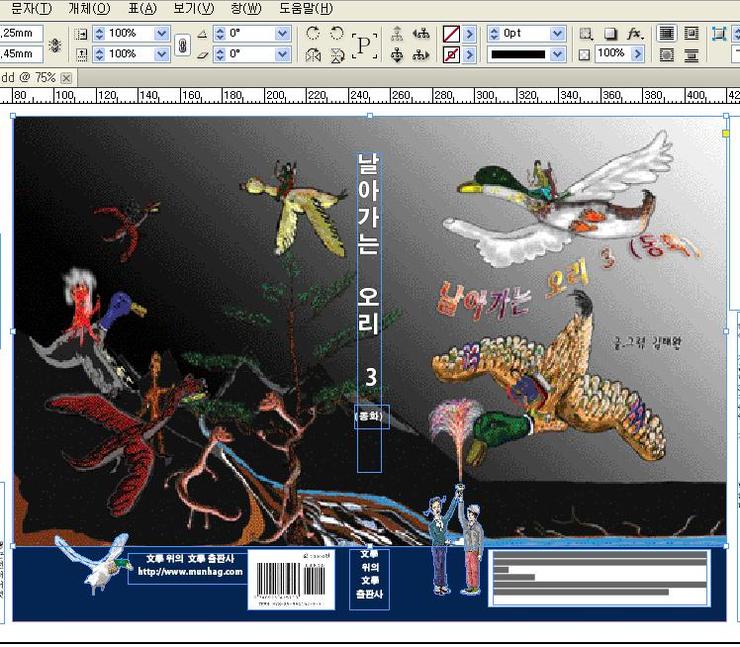This screenshot has height=647, width=740.
Task: Enable Wrap Around Bounding Box text wrap
Action: click(x=691, y=33)
